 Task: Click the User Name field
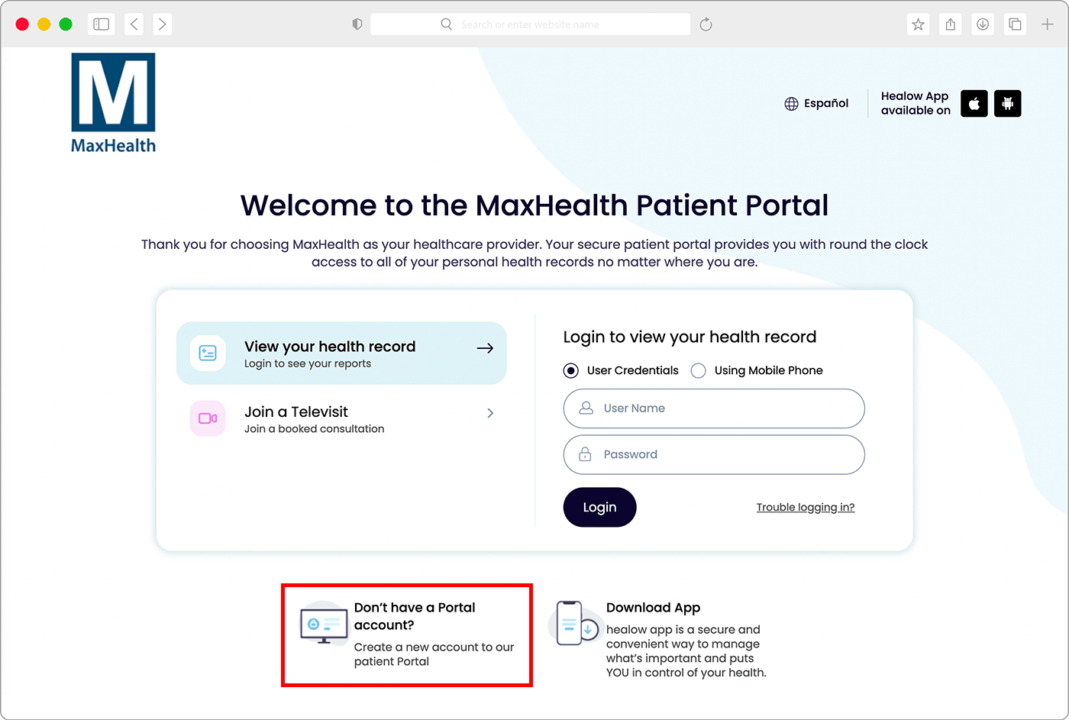coord(714,409)
